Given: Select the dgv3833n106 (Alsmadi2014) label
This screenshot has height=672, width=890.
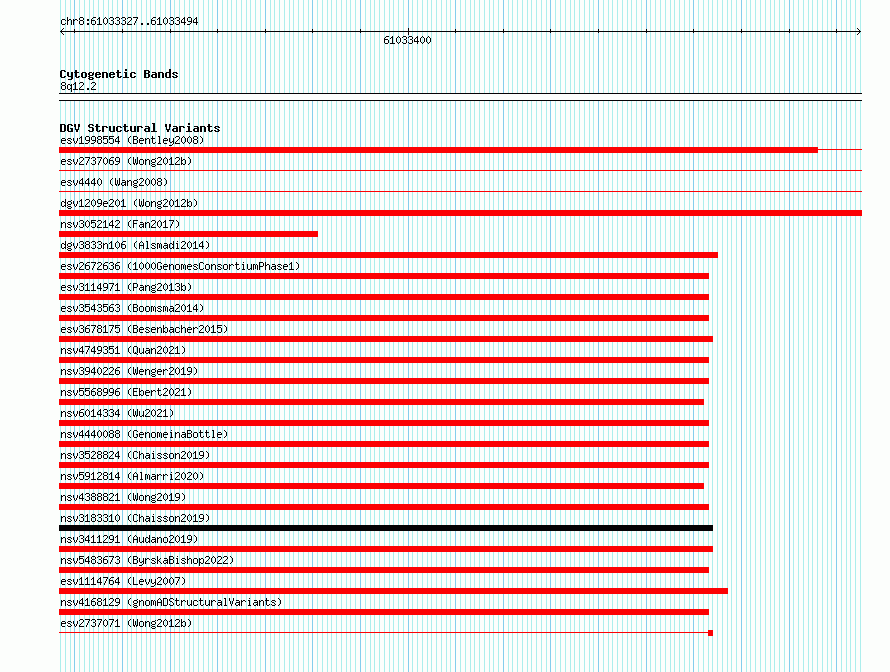Looking at the screenshot, I should pos(135,245).
